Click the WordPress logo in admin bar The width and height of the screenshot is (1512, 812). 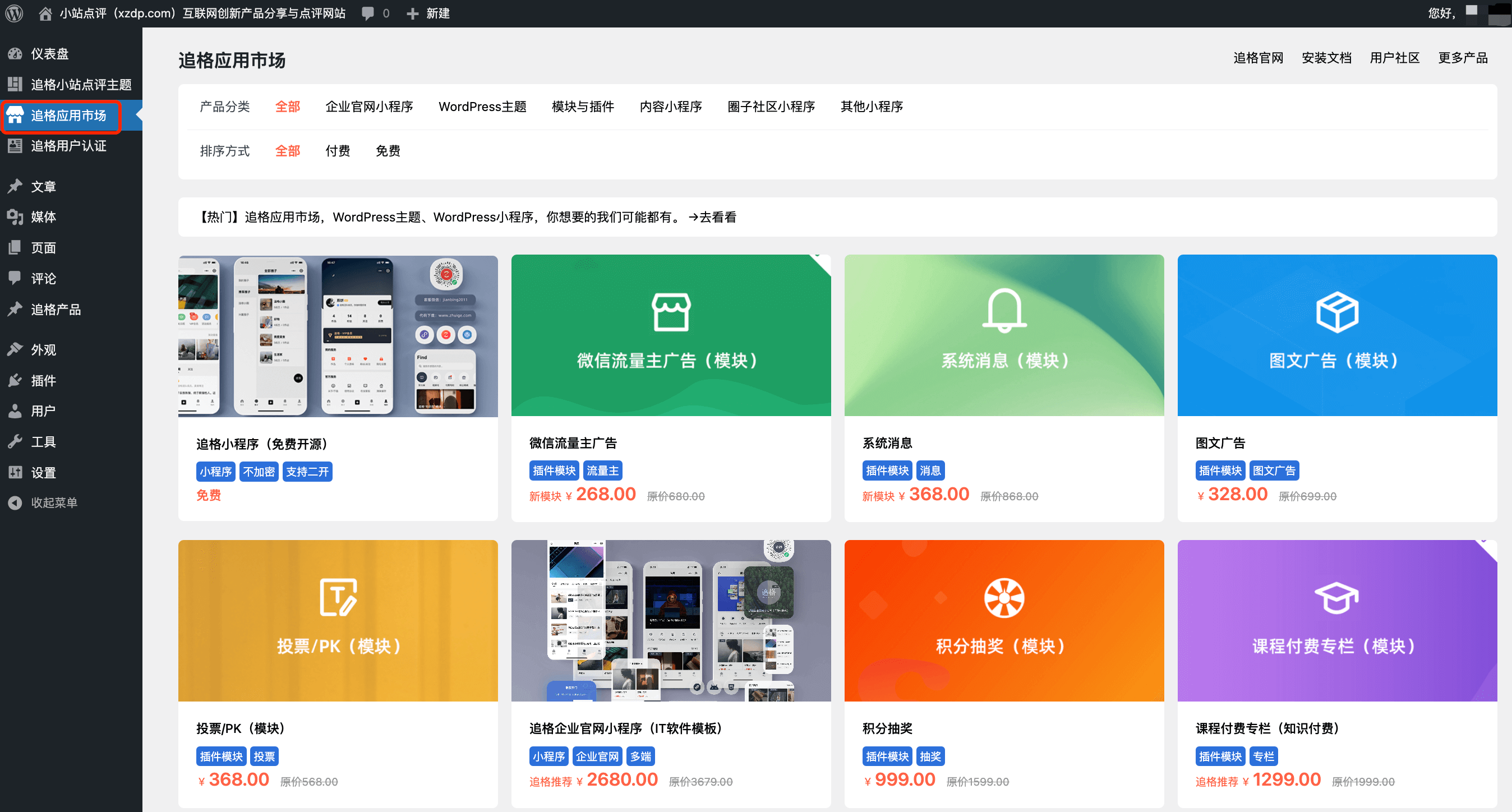14,13
